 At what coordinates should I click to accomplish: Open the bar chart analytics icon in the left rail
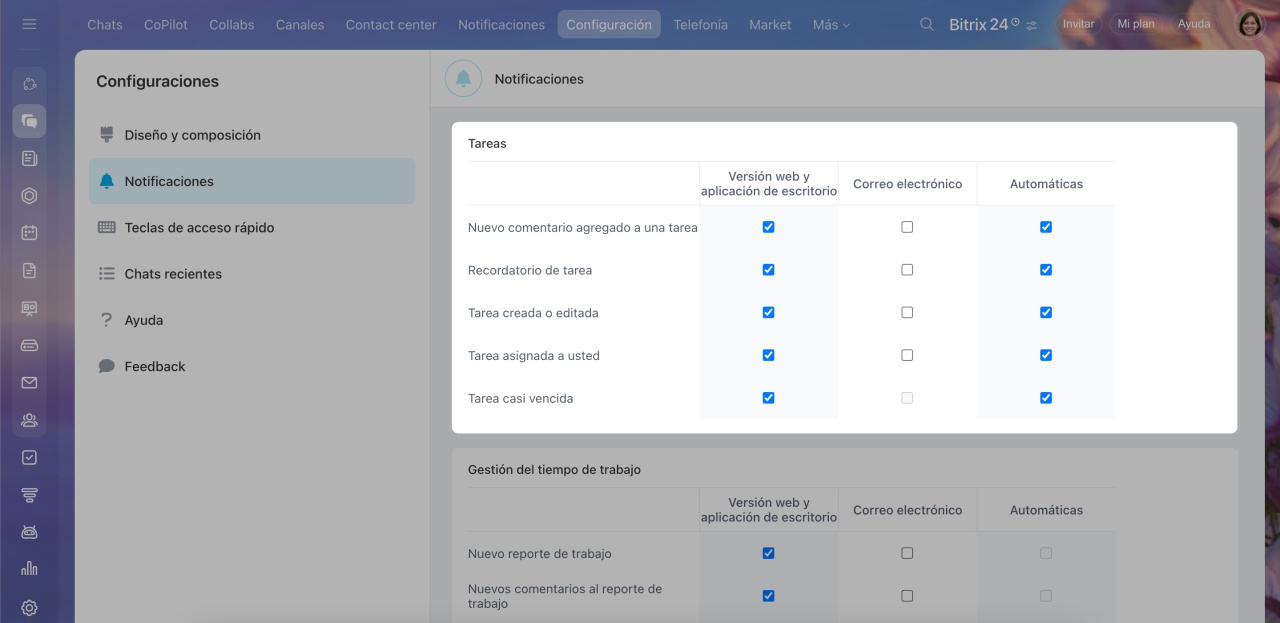pos(29,569)
